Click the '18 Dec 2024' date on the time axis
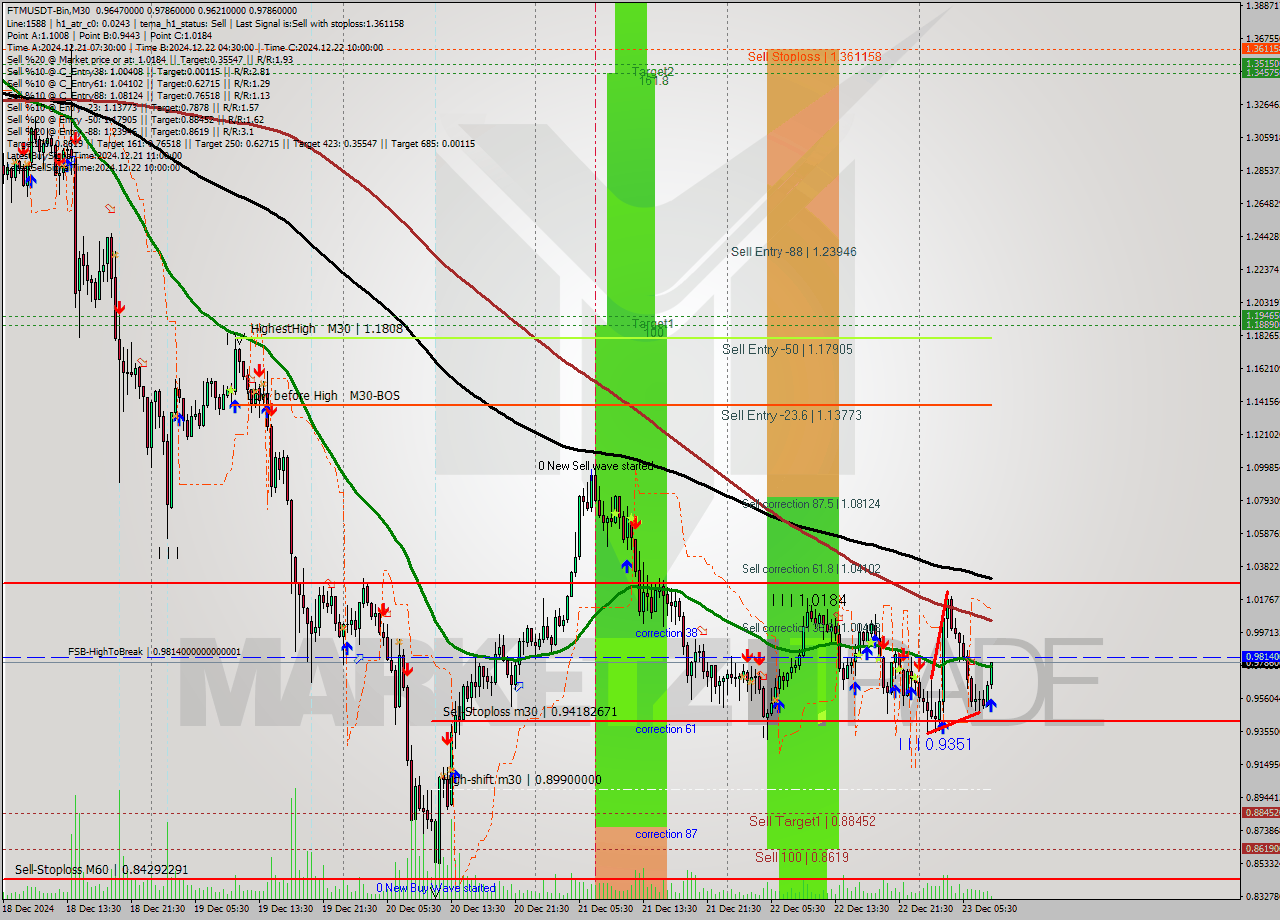The width and height of the screenshot is (1280, 920). click(x=28, y=909)
